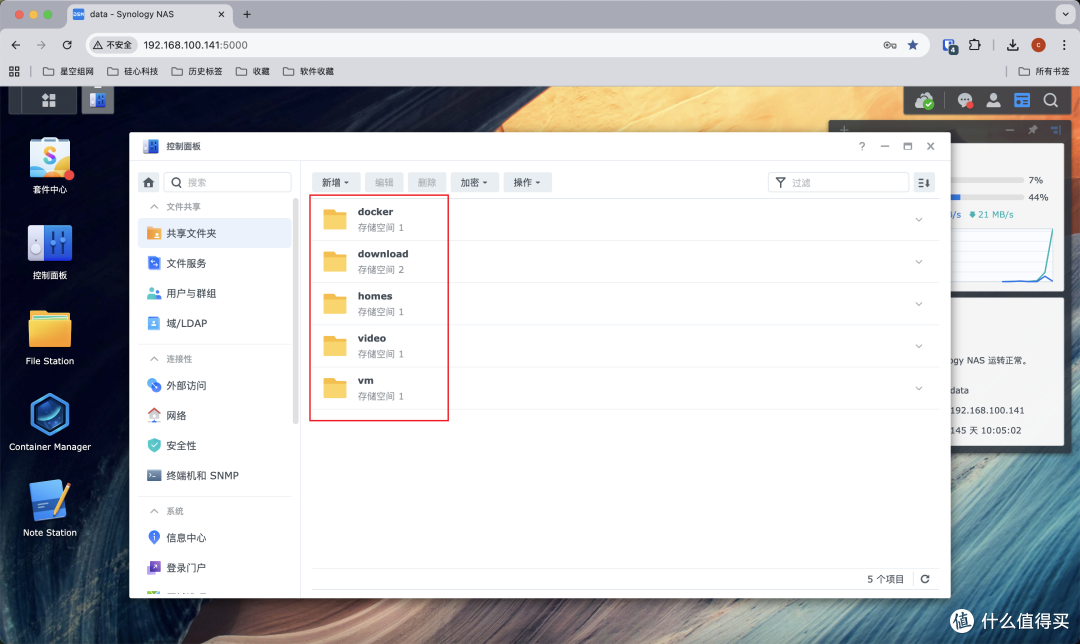Open DSM user options icon
Image resolution: width=1080 pixels, height=644 pixels.
[993, 101]
